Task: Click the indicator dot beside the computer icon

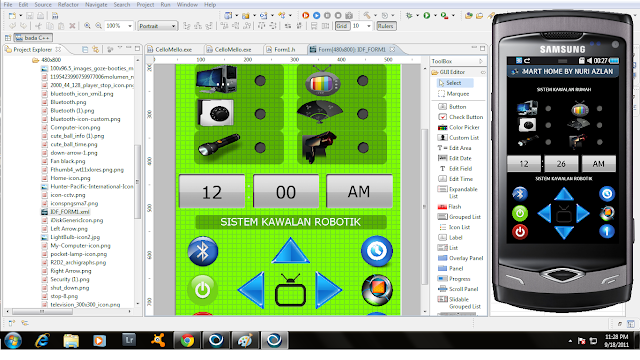Action: tap(260, 80)
